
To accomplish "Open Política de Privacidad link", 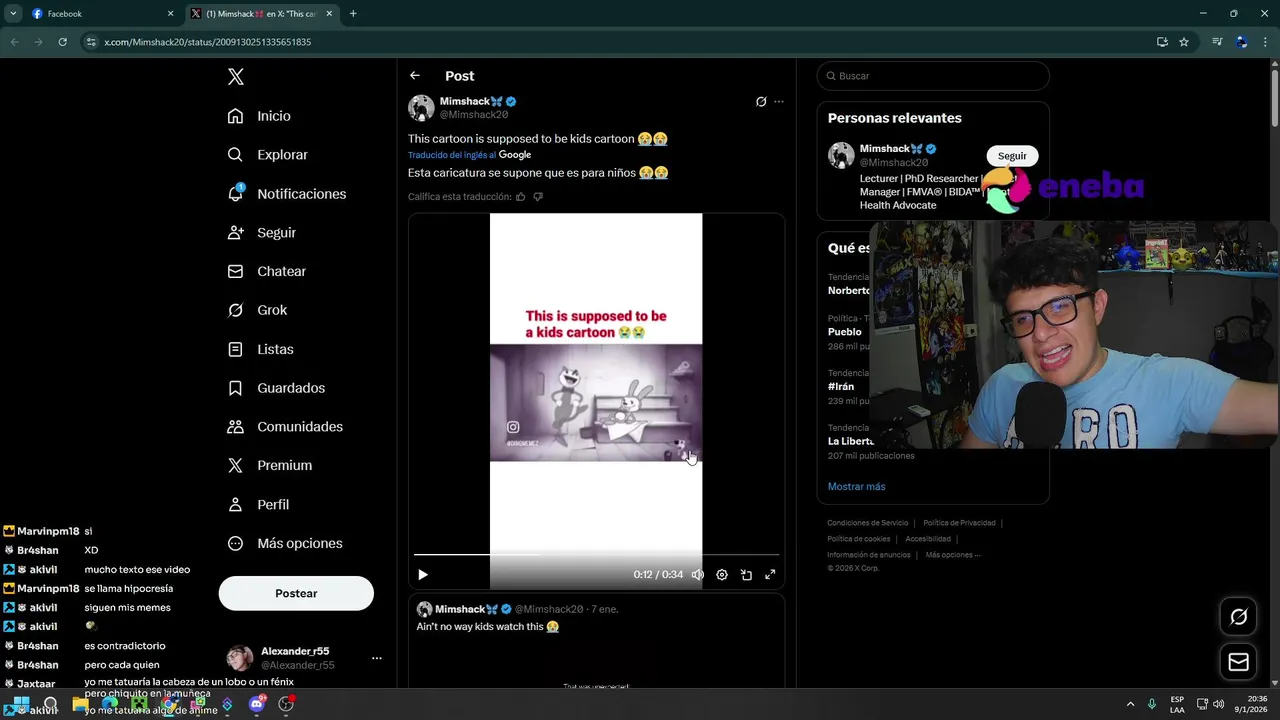I will (959, 523).
